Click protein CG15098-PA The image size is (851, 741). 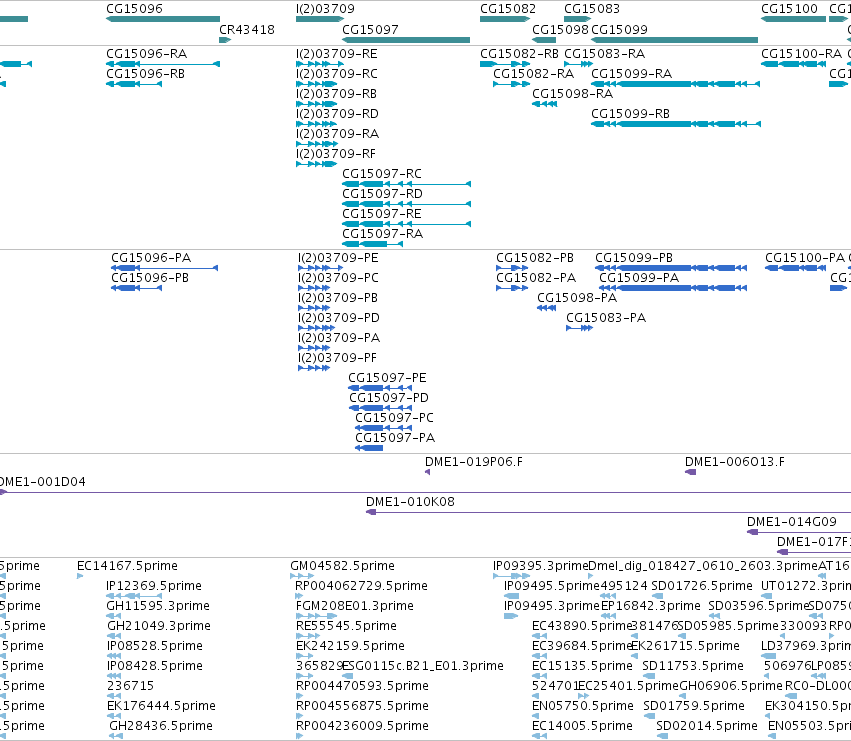click(577, 298)
